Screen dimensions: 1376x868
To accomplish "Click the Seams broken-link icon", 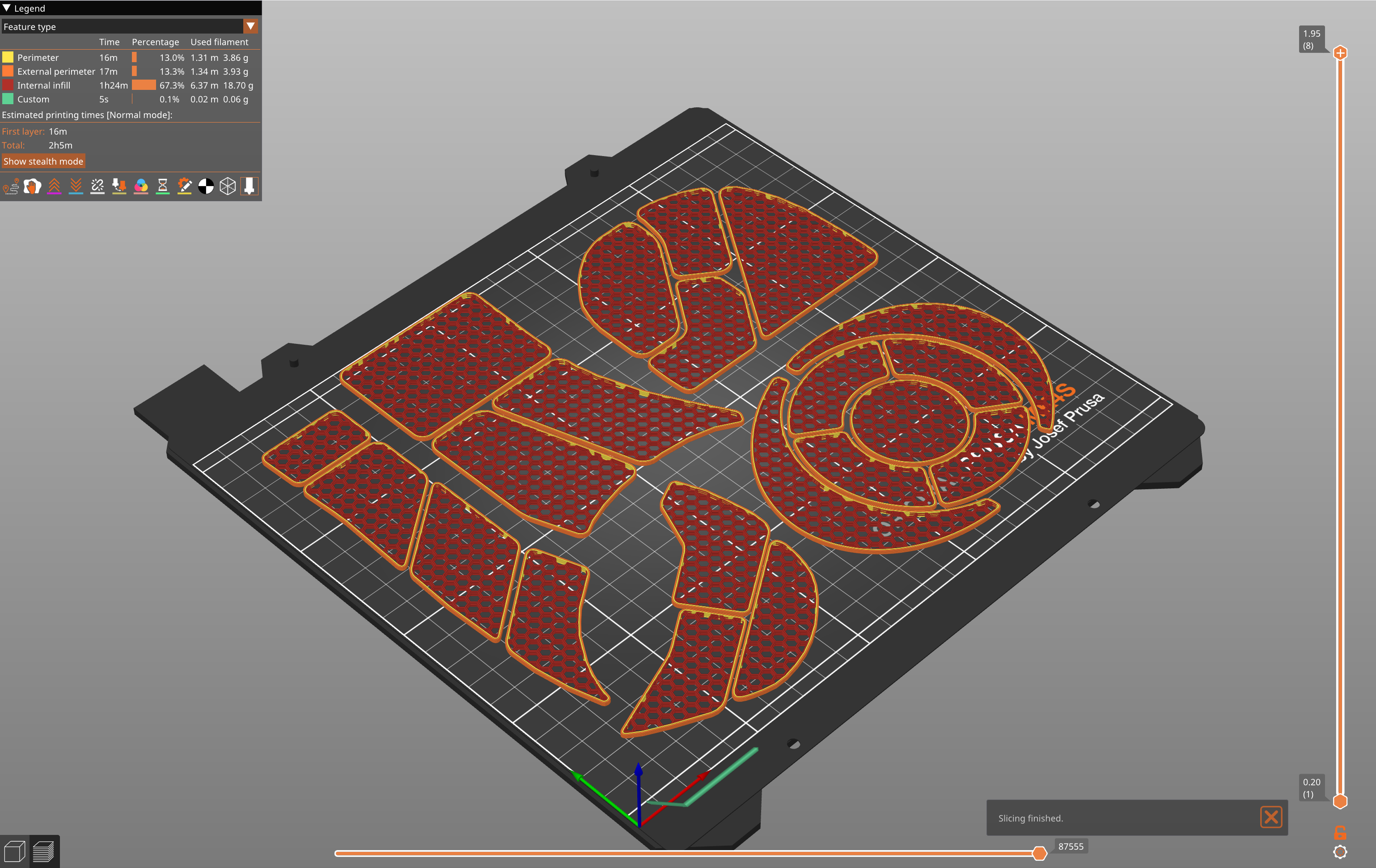I will [x=98, y=186].
